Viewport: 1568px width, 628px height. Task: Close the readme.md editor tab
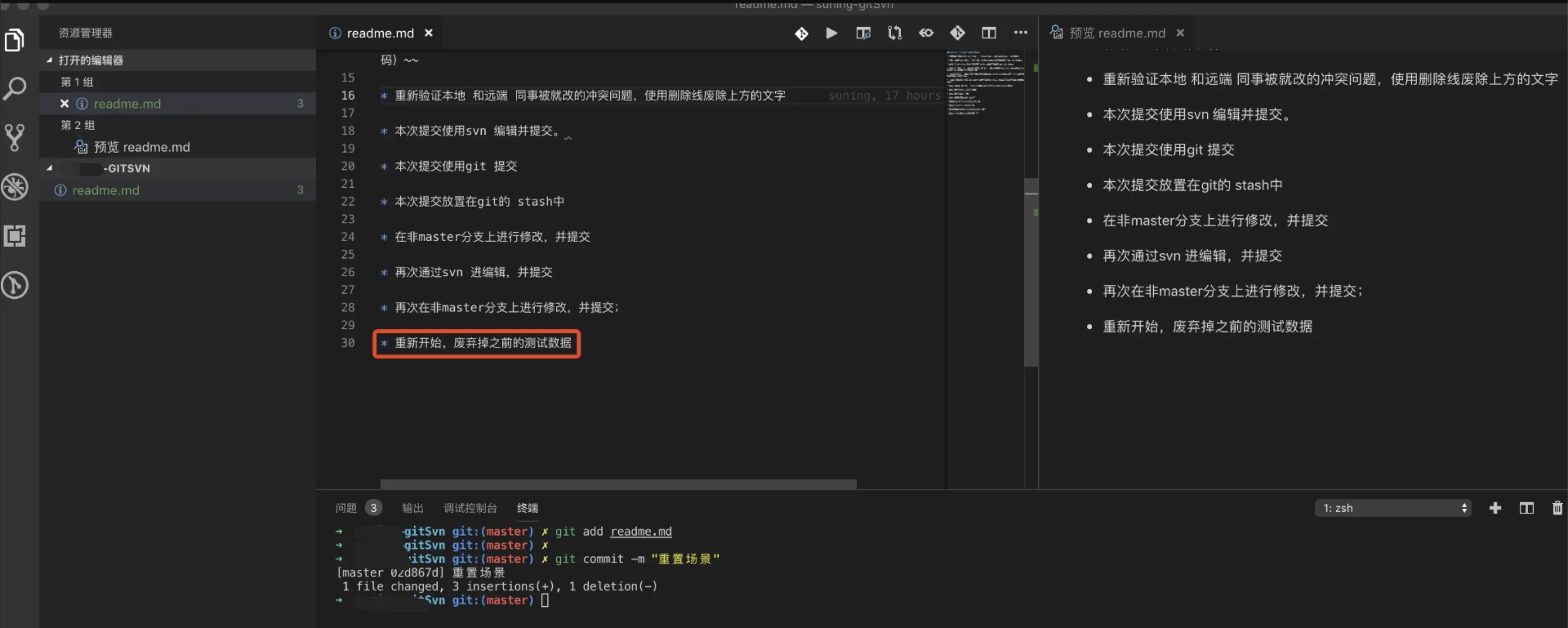click(x=428, y=33)
